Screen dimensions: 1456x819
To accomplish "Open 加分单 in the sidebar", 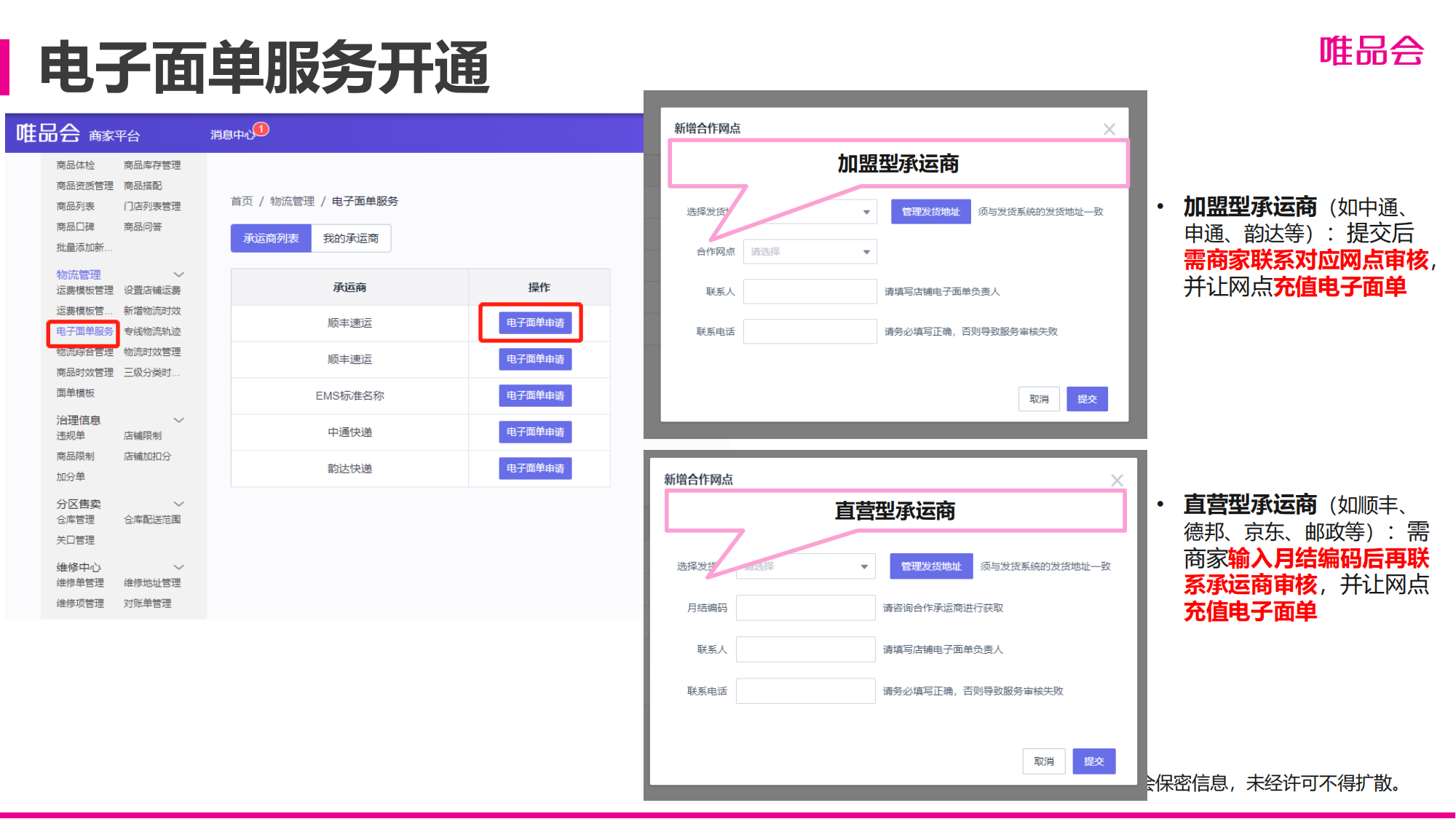I will (x=71, y=477).
